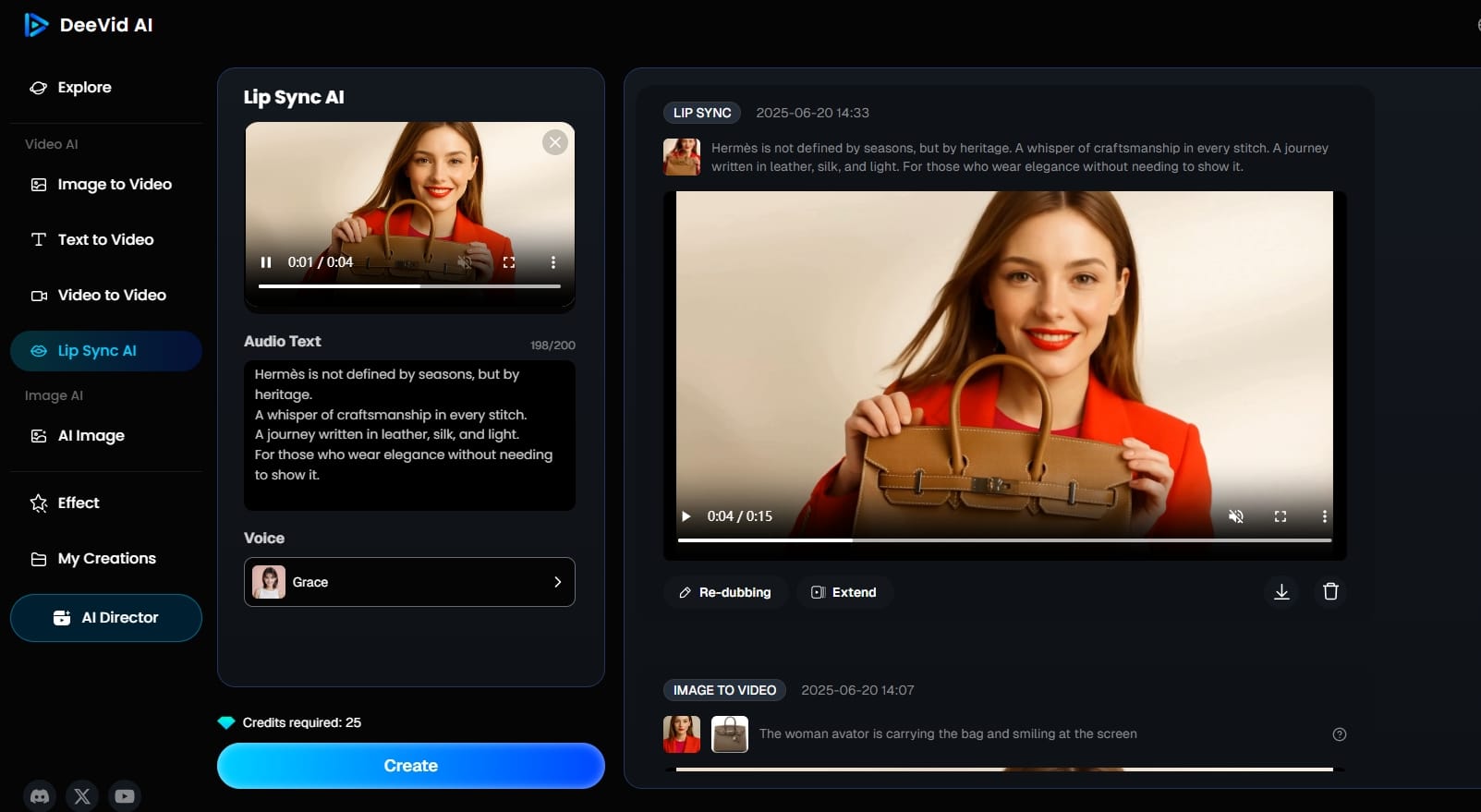The image size is (1481, 812).
Task: Seek on small preview progress bar
Action: [409, 286]
